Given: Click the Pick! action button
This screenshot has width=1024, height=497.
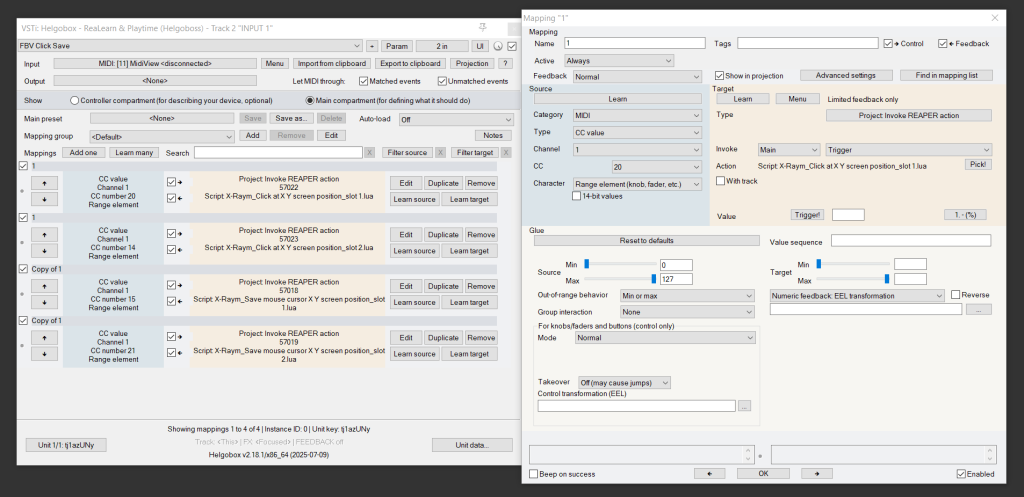Looking at the screenshot, I should click(978, 165).
